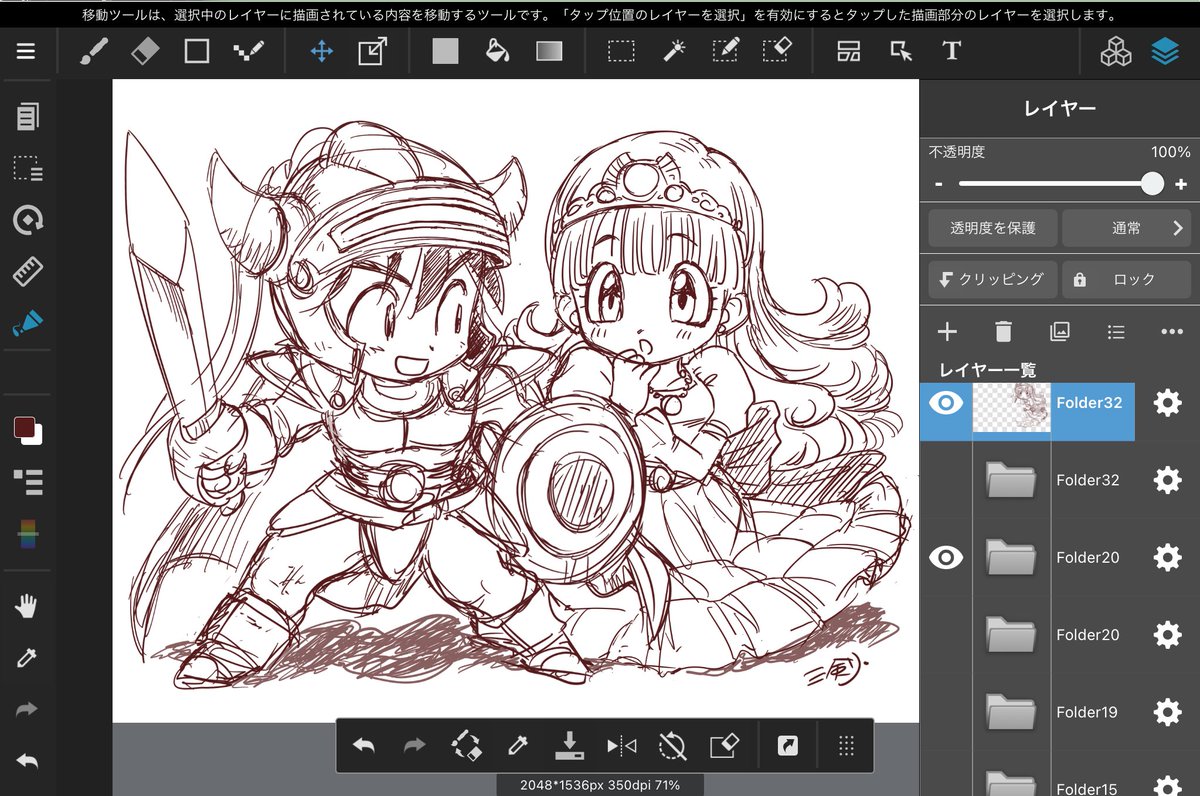This screenshot has height=796, width=1200.
Task: Pick eyedropper in bottom shortcut bar
Action: tap(517, 745)
